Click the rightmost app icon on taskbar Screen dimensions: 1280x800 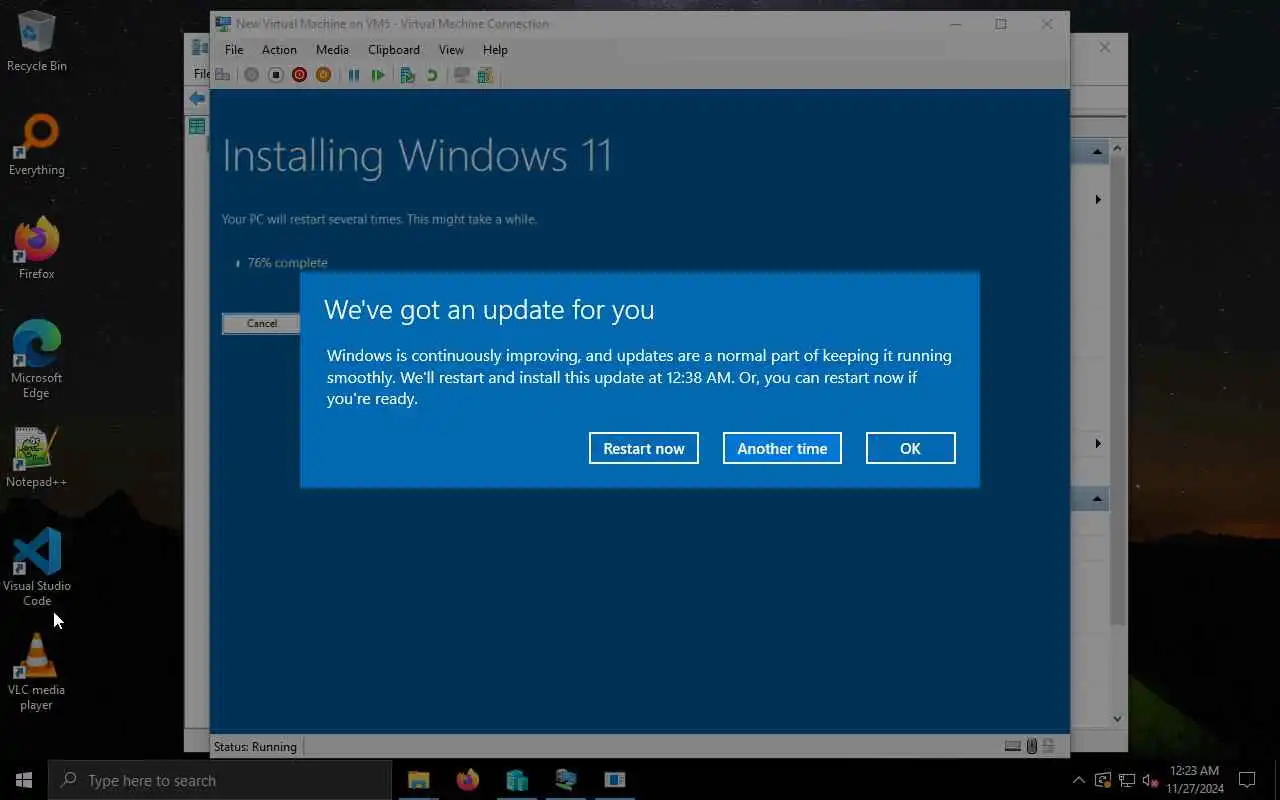point(614,780)
